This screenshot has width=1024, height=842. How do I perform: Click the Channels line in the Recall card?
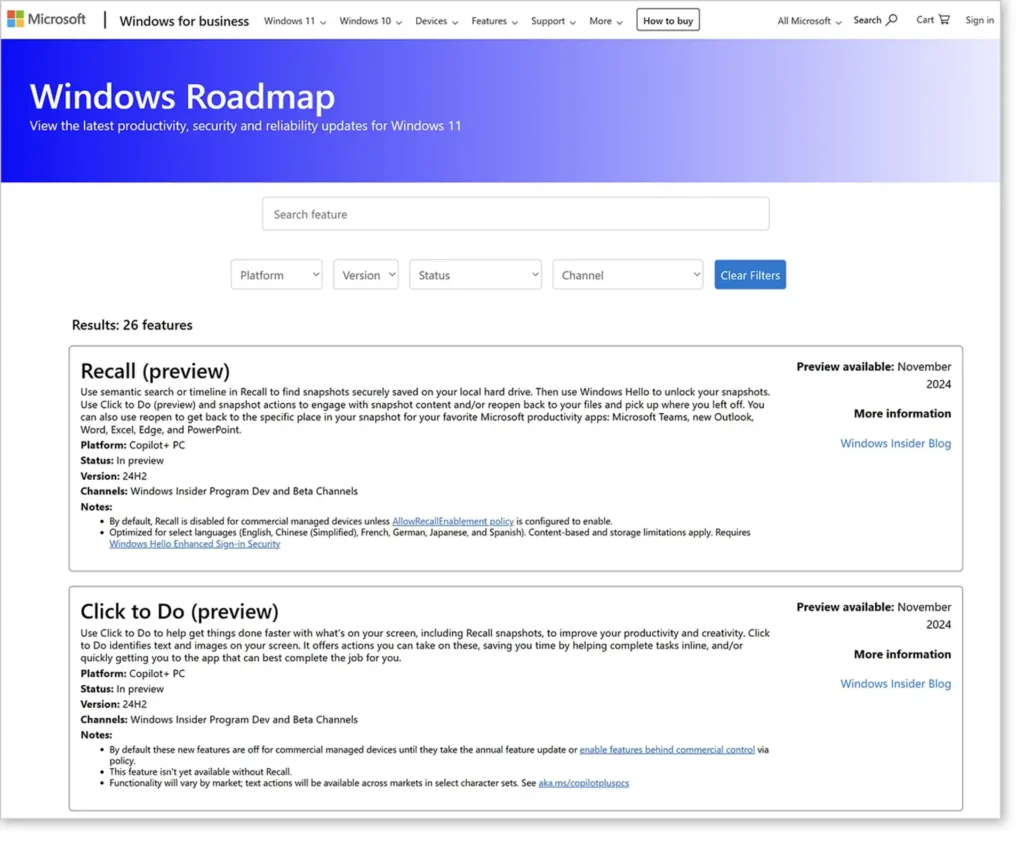point(219,491)
